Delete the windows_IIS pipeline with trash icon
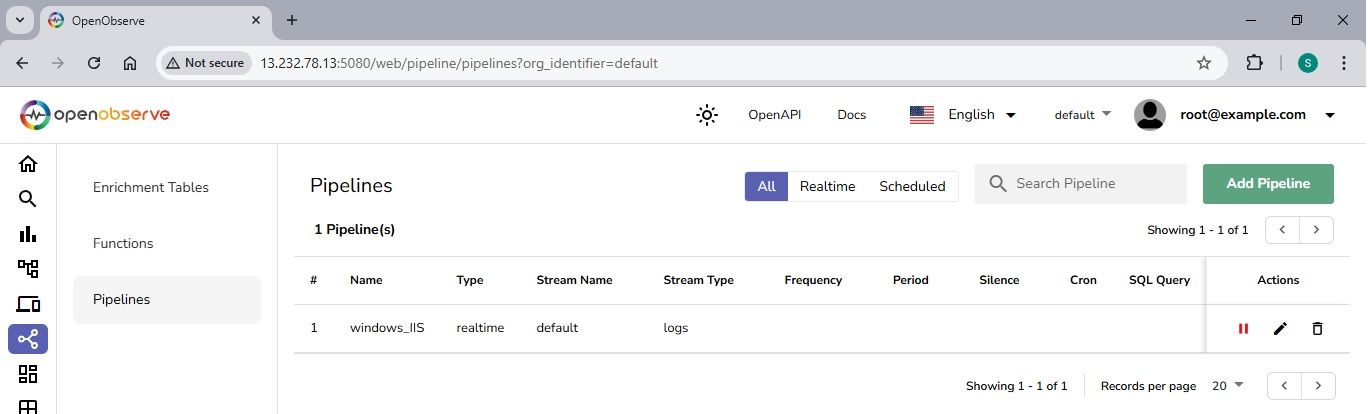The image size is (1368, 414). point(1317,328)
